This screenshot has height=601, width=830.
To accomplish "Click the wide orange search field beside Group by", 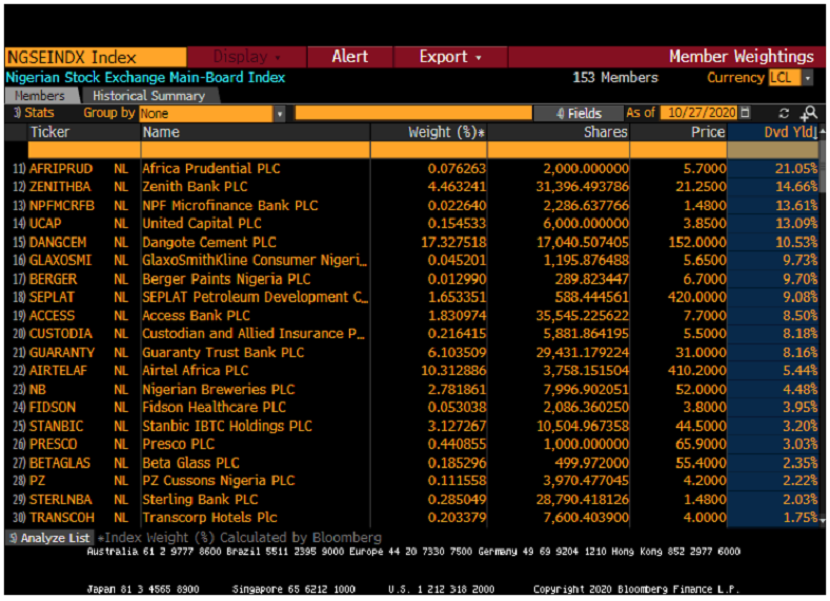I will point(413,113).
